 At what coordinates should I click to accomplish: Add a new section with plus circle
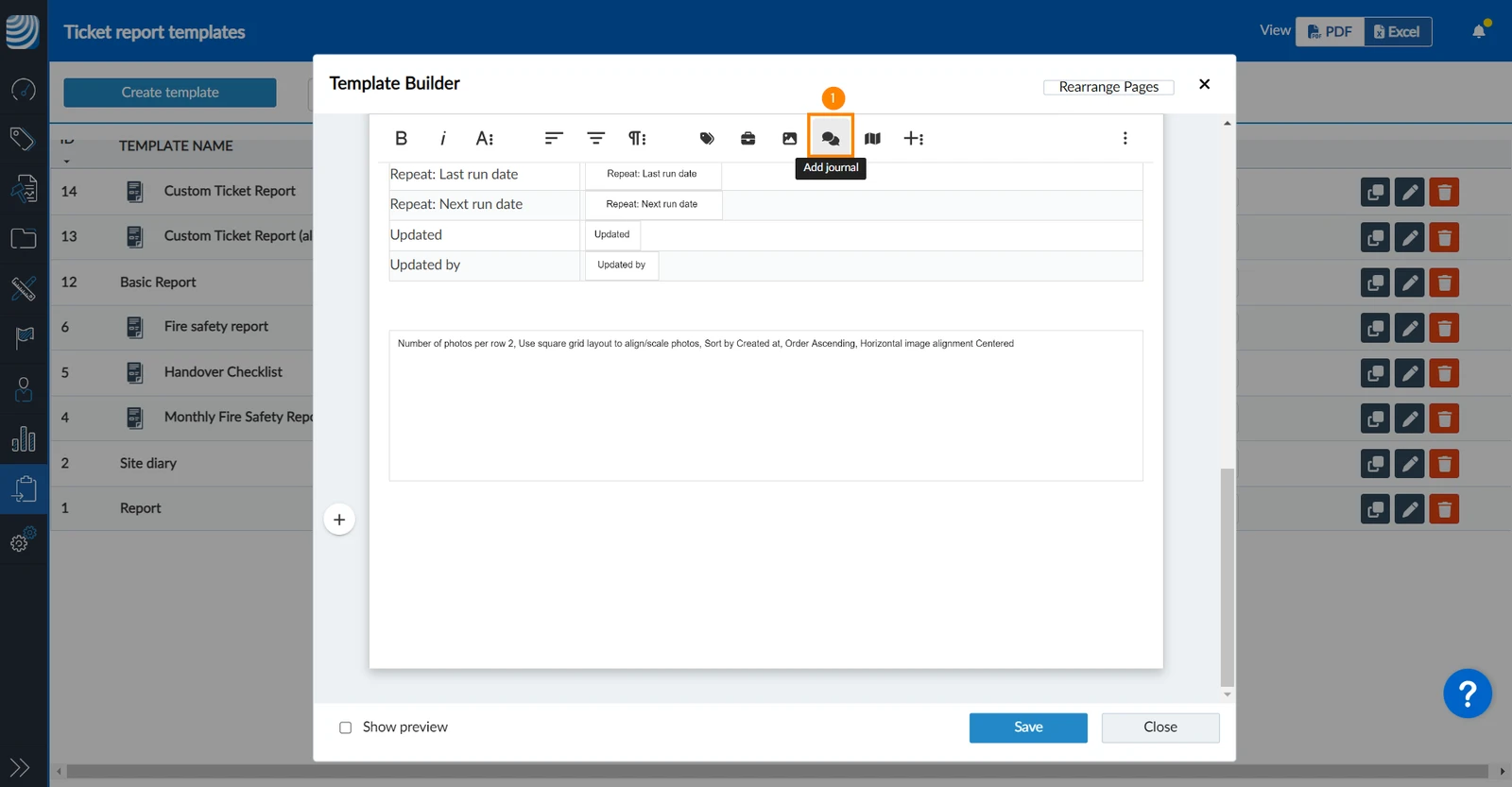[x=339, y=520]
